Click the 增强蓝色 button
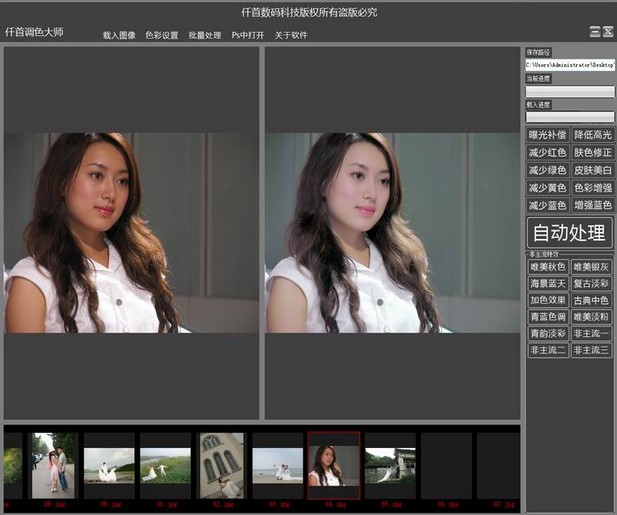This screenshot has height=515, width=617. pyautogui.click(x=592, y=205)
